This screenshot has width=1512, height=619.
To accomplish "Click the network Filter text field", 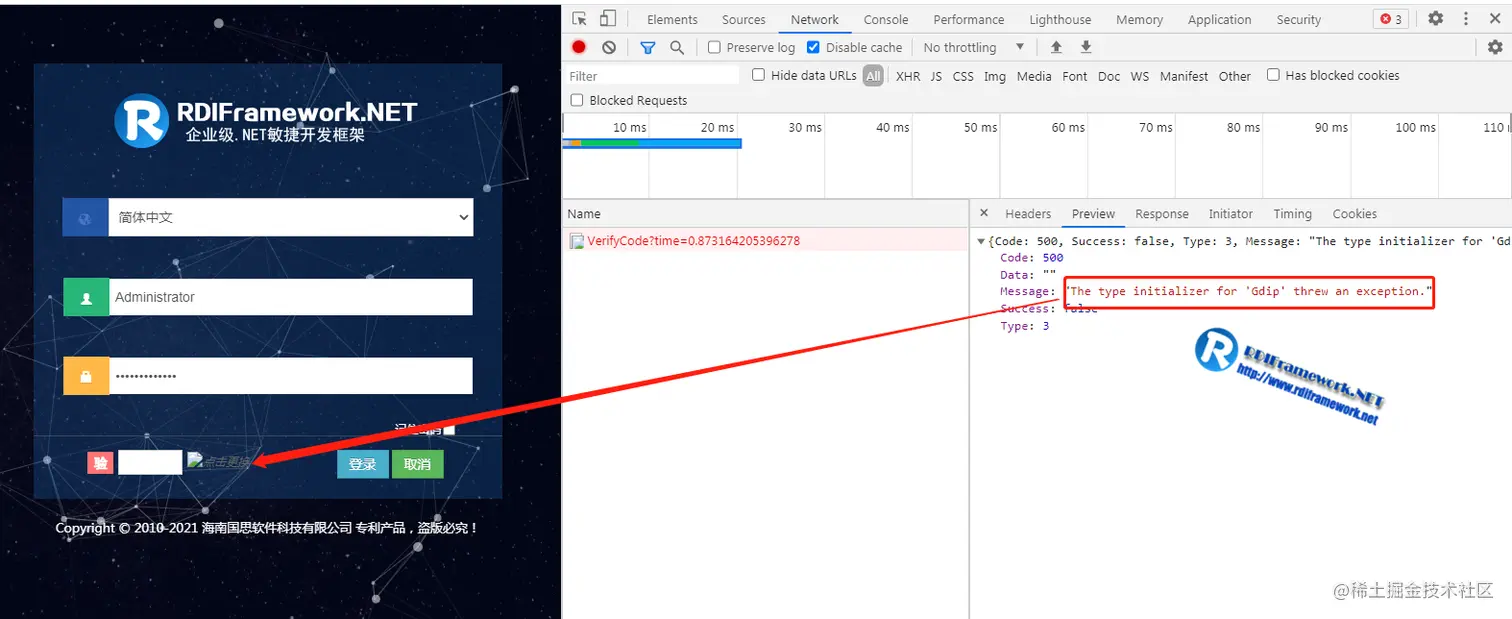I will [653, 76].
